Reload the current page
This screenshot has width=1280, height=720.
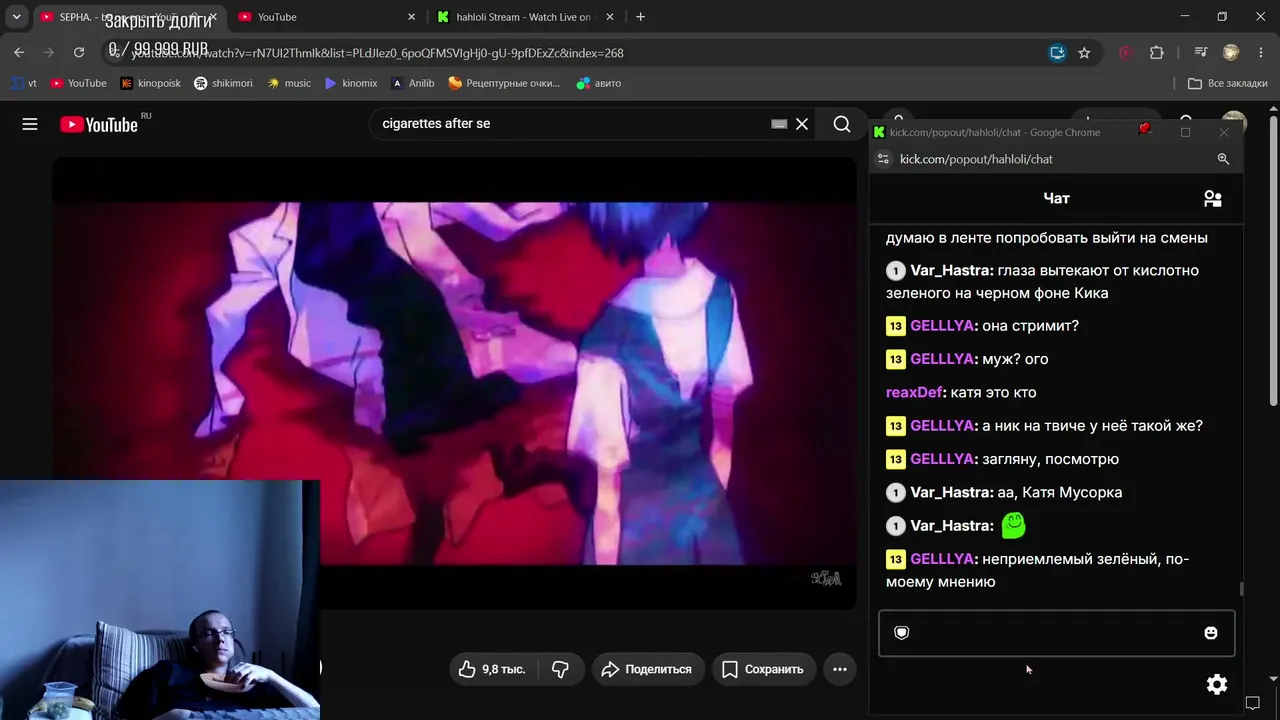pyautogui.click(x=79, y=53)
